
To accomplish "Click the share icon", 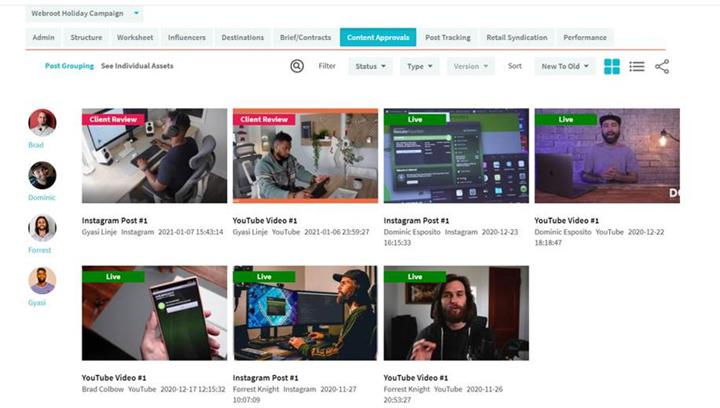I will 662,67.
